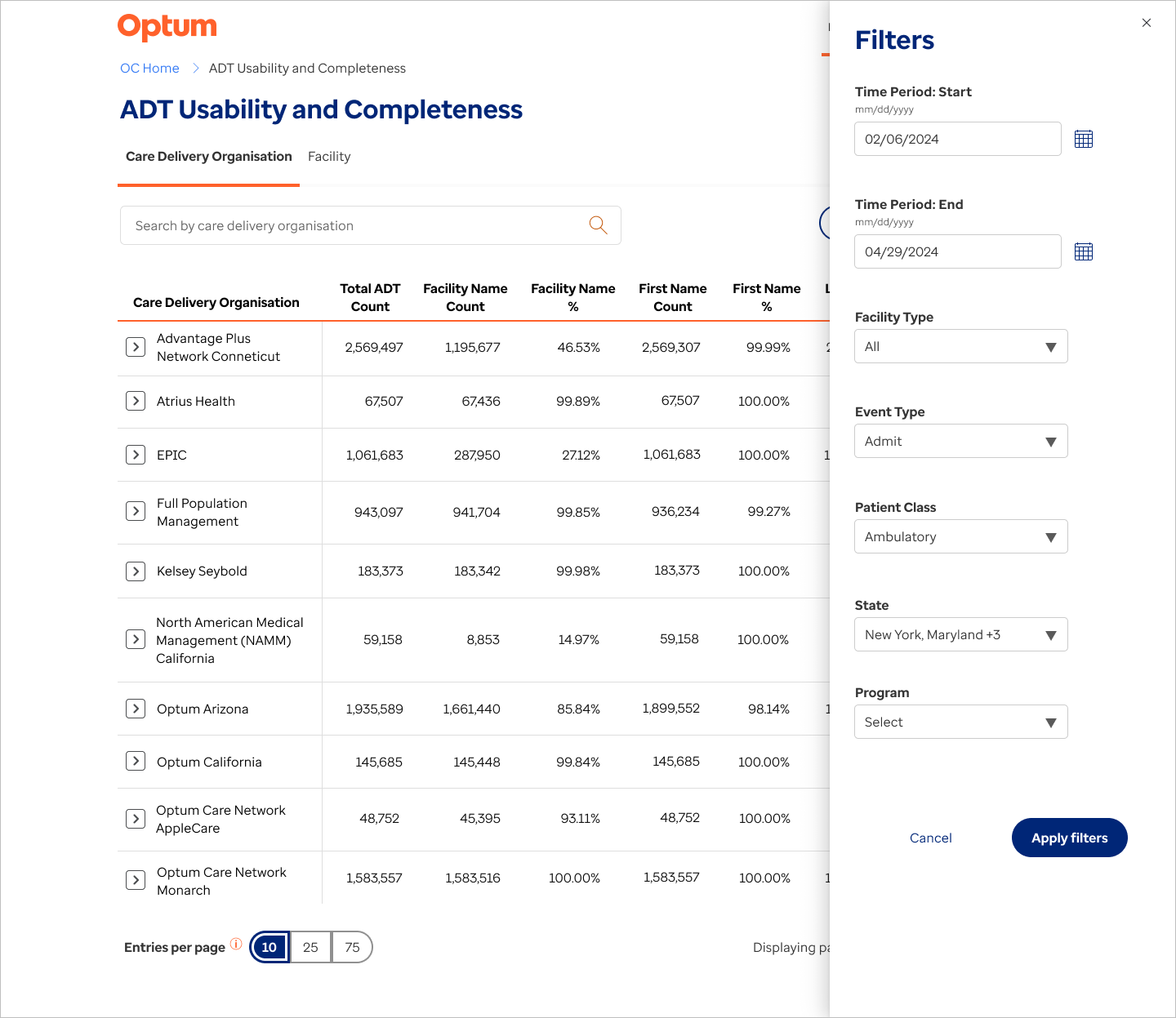Close the Filters panel with the X
Image resolution: width=1176 pixels, height=1018 pixels.
[x=1147, y=23]
